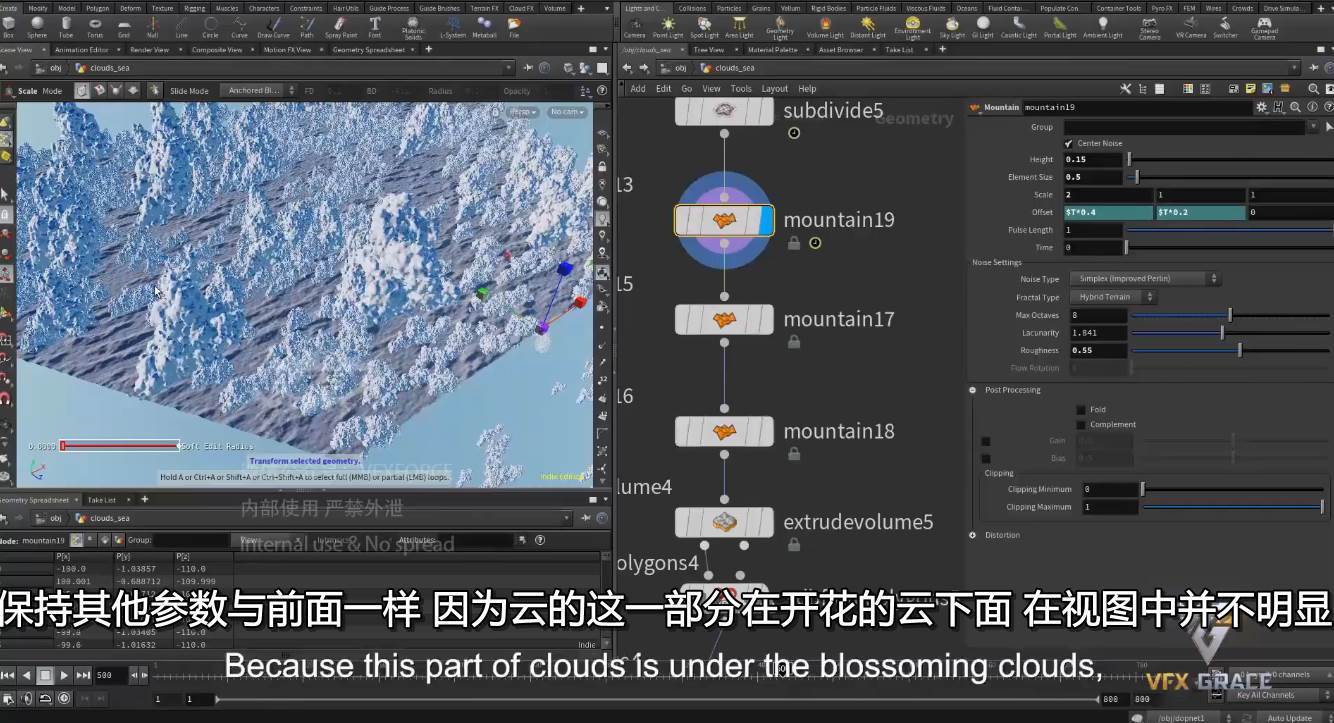Select the Box shelf tool

point(9,26)
